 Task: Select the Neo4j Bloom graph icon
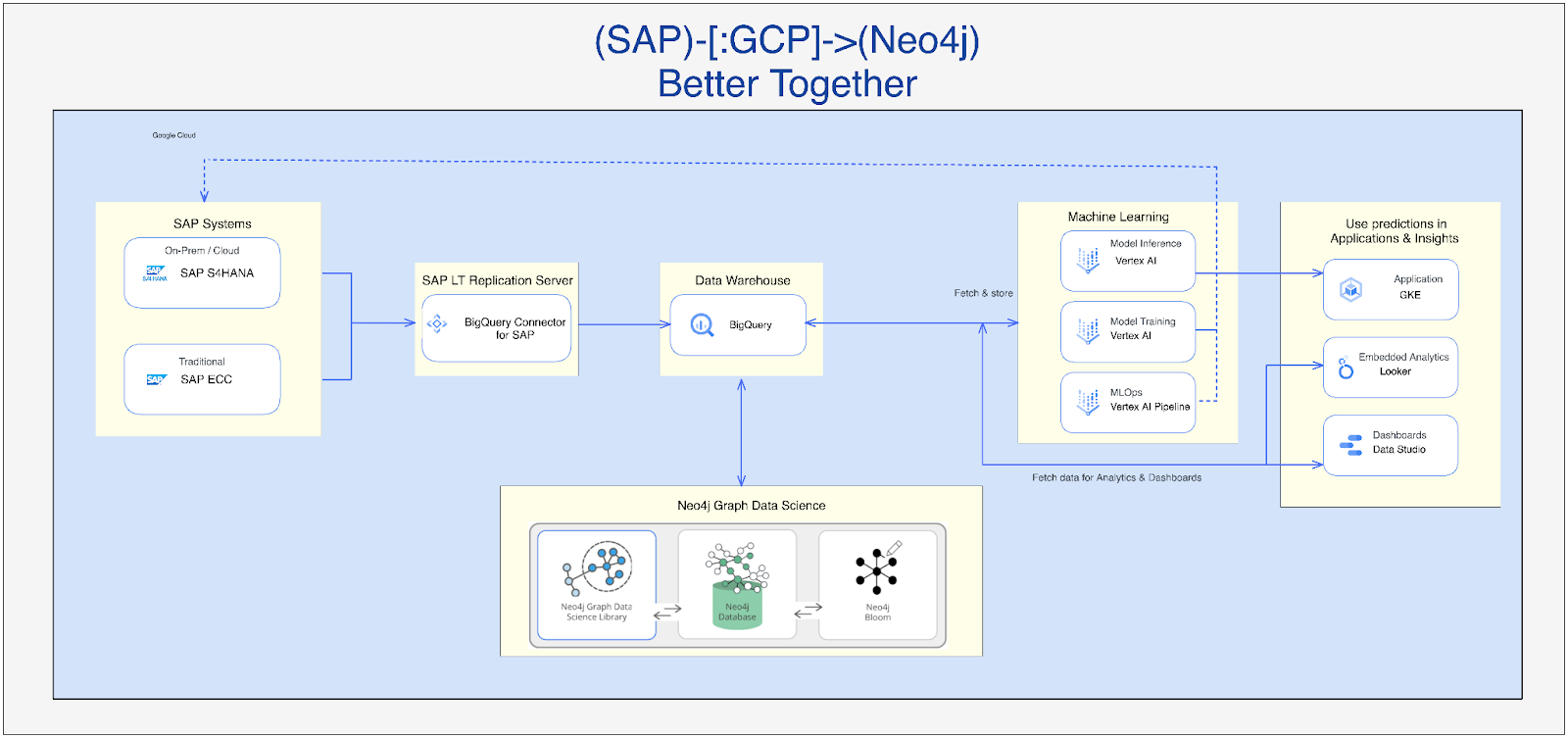878,568
